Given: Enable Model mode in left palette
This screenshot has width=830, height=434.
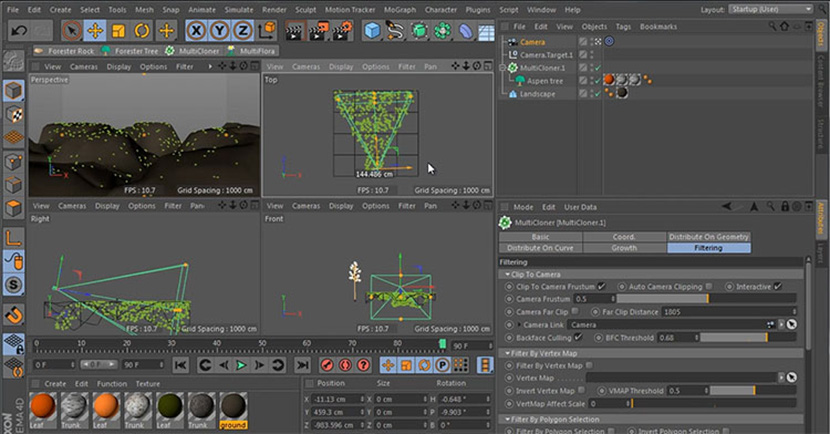Looking at the screenshot, I should click(14, 91).
